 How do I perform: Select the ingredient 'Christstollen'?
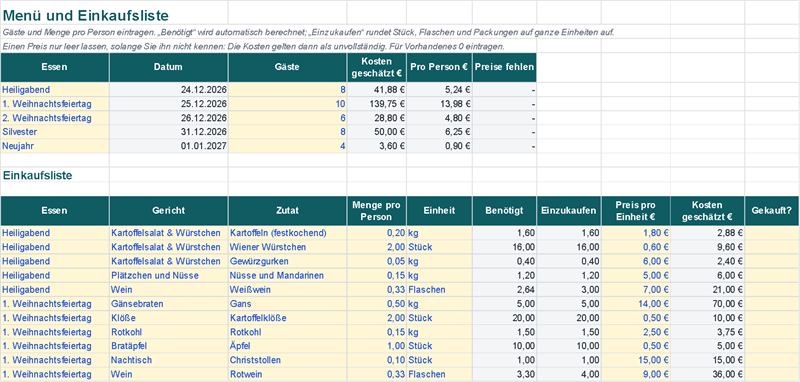[x=287, y=360]
